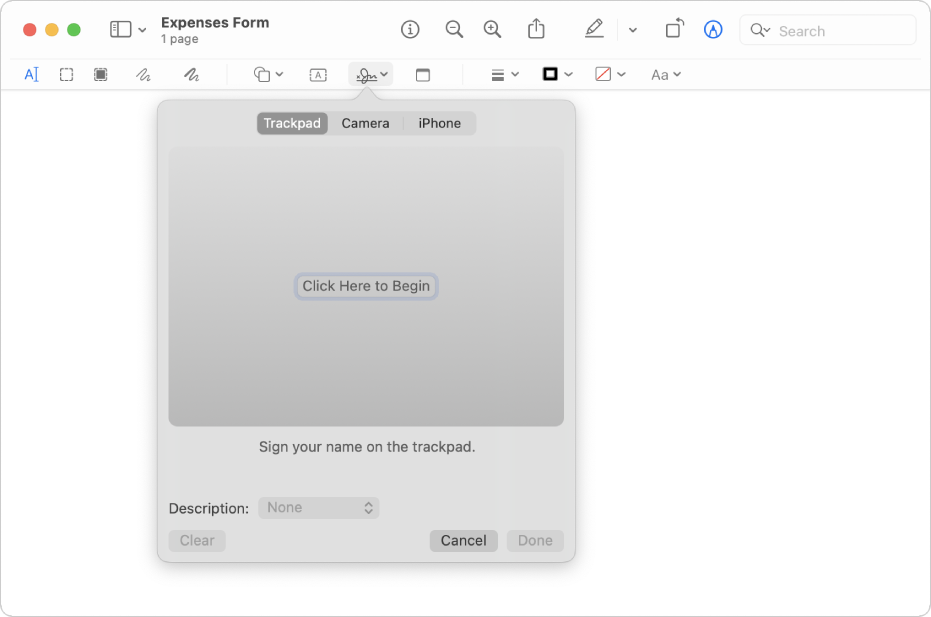The width and height of the screenshot is (931, 617).
Task: Open the Share menu
Action: (x=537, y=29)
